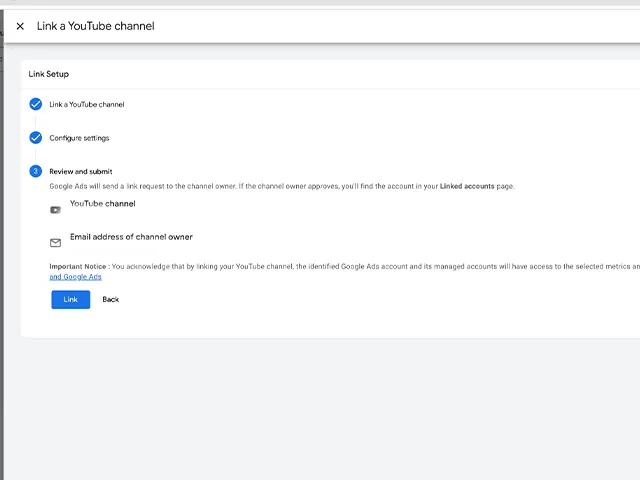The image size is (640, 480).
Task: Click the 'Google Ads will send' description
Action: coord(200,186)
